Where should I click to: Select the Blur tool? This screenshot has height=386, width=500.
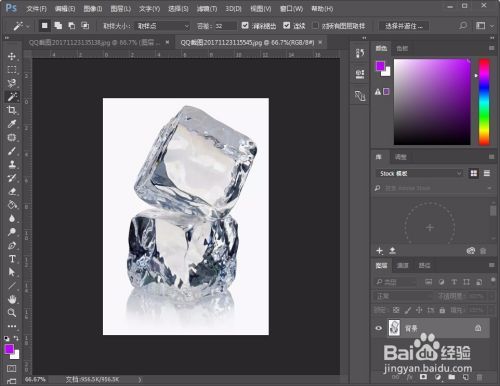pyautogui.click(x=12, y=218)
